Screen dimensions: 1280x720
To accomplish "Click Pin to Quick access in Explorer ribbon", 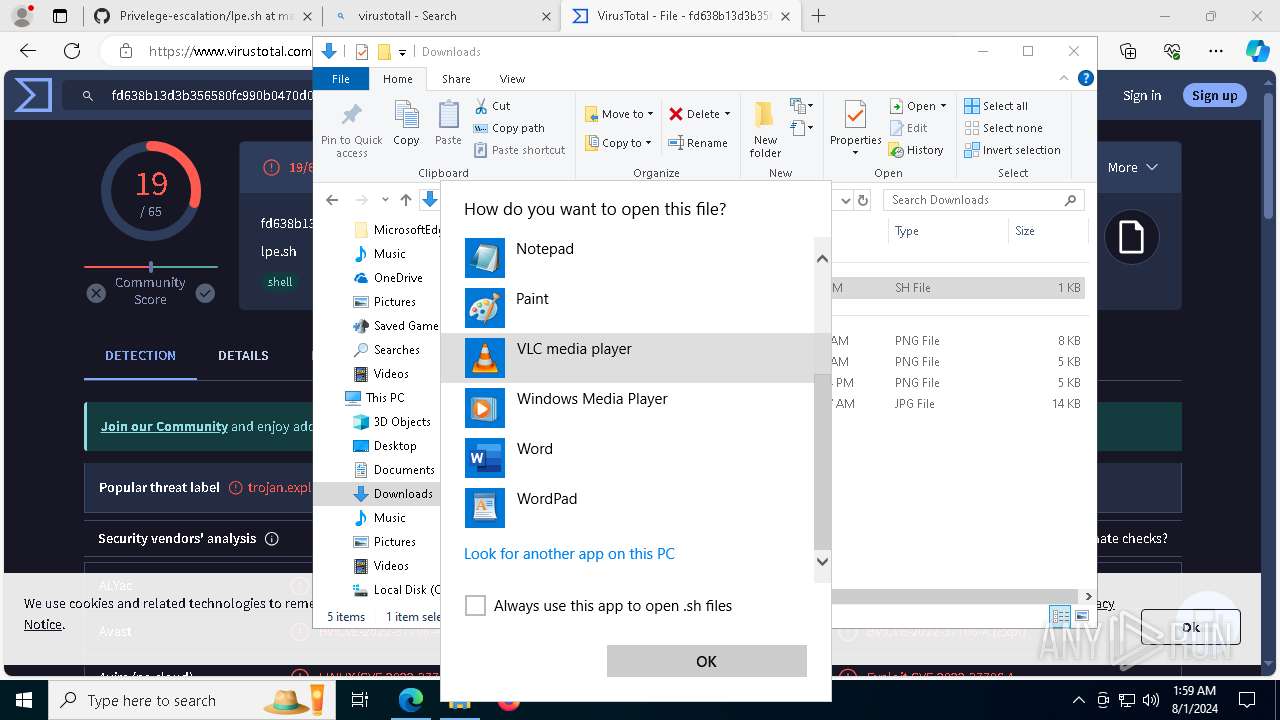I will (351, 129).
